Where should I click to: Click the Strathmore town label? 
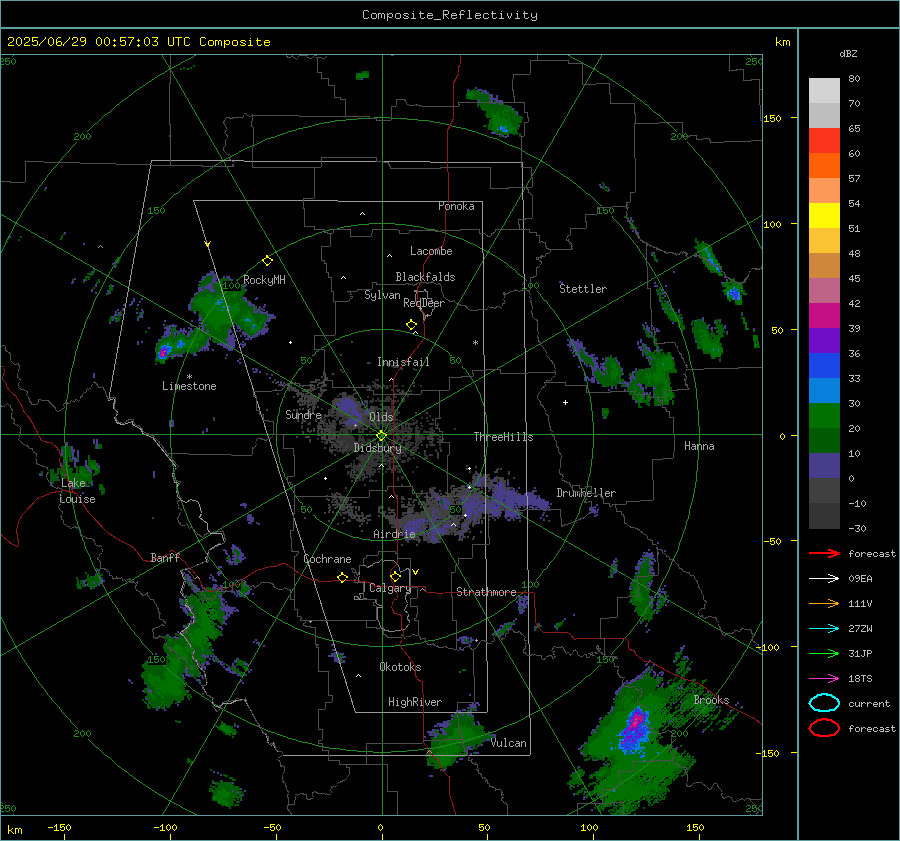(x=486, y=592)
